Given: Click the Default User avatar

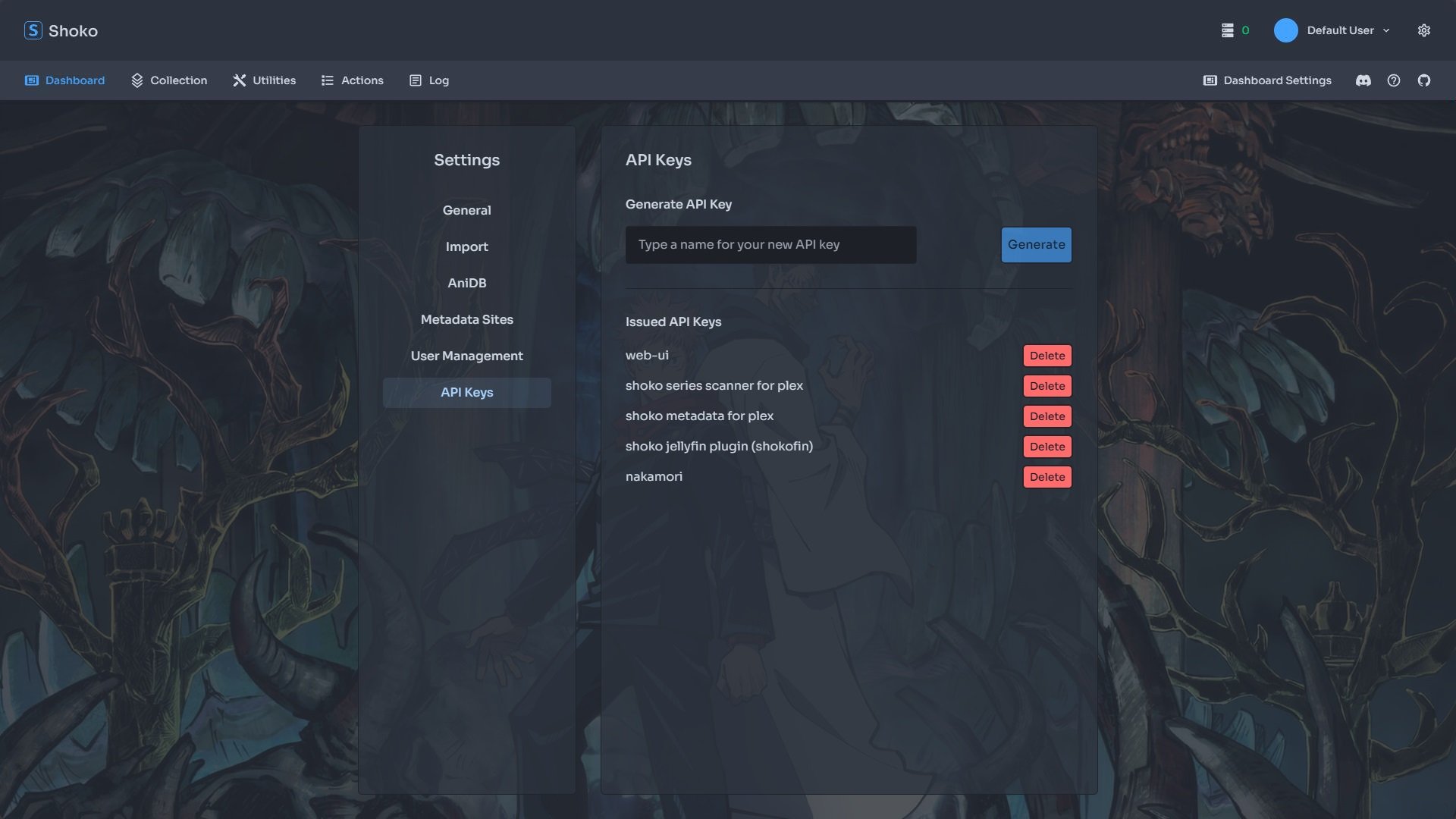Looking at the screenshot, I should 1285,30.
